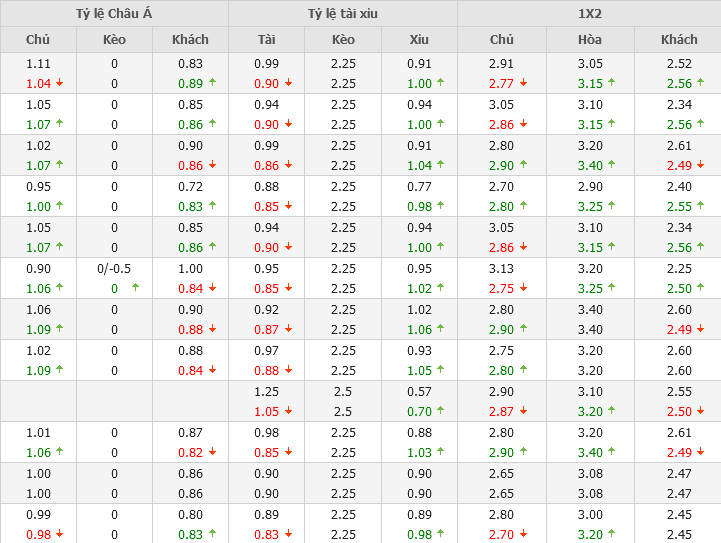This screenshot has width=721, height=543.
Task: Click the red down arrow beside 1.04
Action: tap(59, 84)
